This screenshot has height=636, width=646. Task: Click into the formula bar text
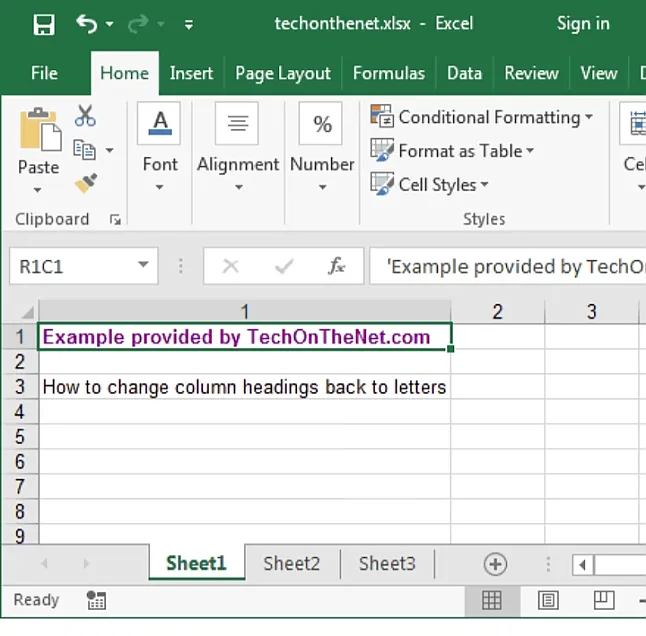(x=508, y=266)
